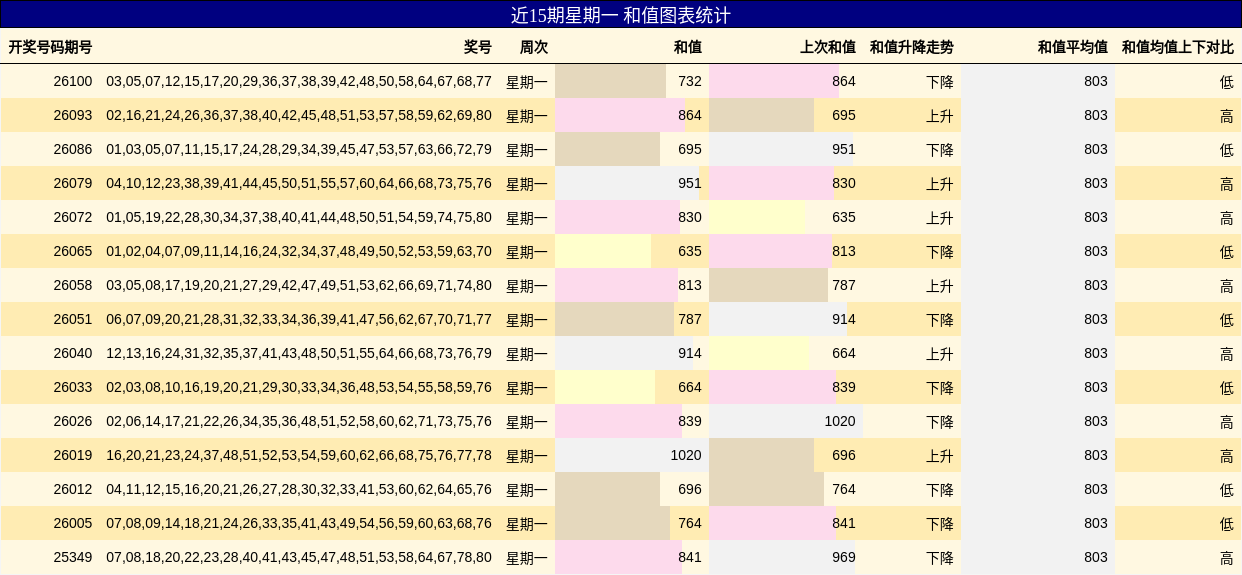
Task: Click the numbers row starting 03,05,07,12,15,17
Action: pyautogui.click(x=299, y=81)
